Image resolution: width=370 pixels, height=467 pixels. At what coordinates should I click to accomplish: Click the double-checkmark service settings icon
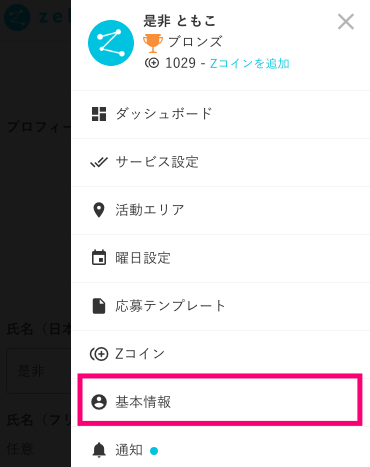click(99, 162)
